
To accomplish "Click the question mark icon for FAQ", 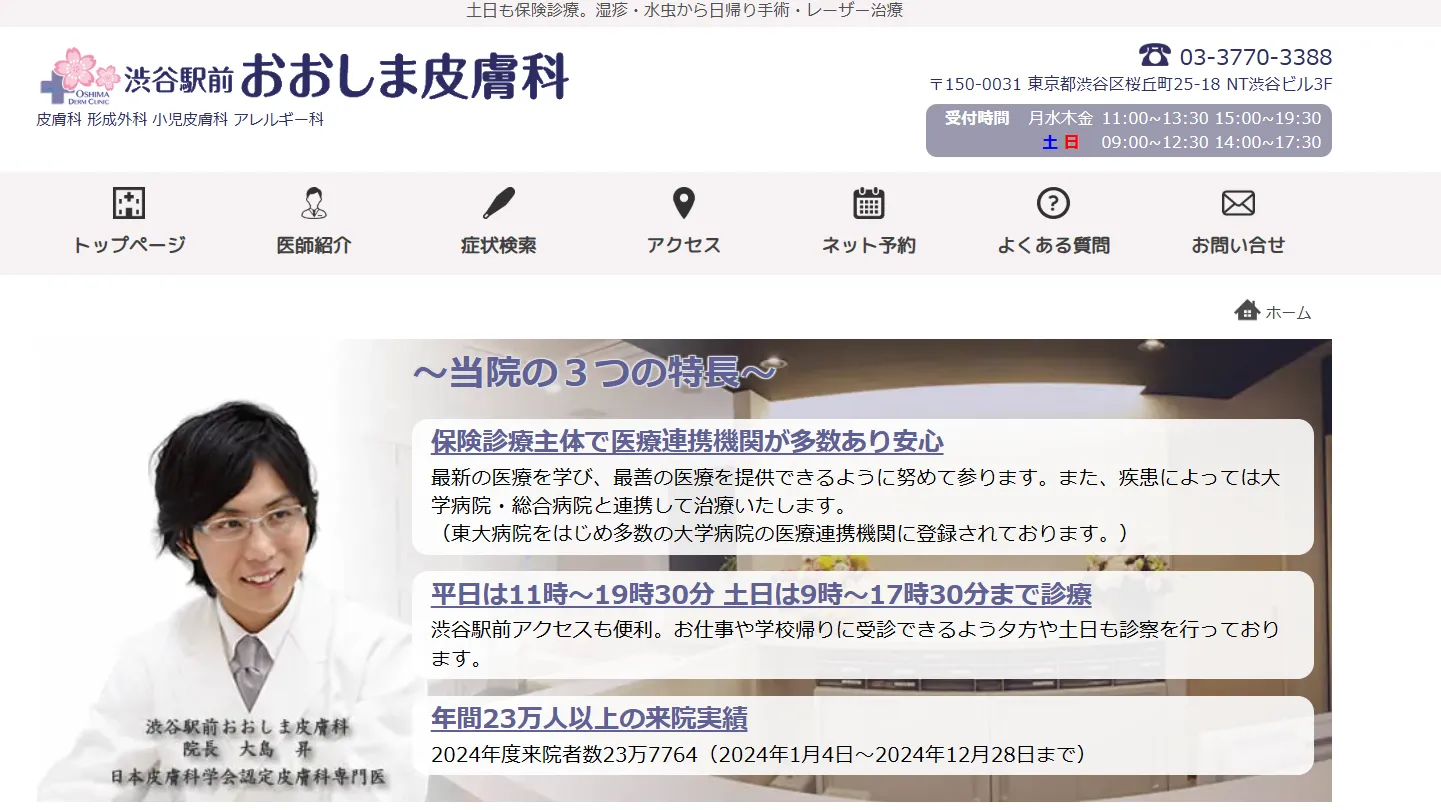I will tap(1053, 203).
